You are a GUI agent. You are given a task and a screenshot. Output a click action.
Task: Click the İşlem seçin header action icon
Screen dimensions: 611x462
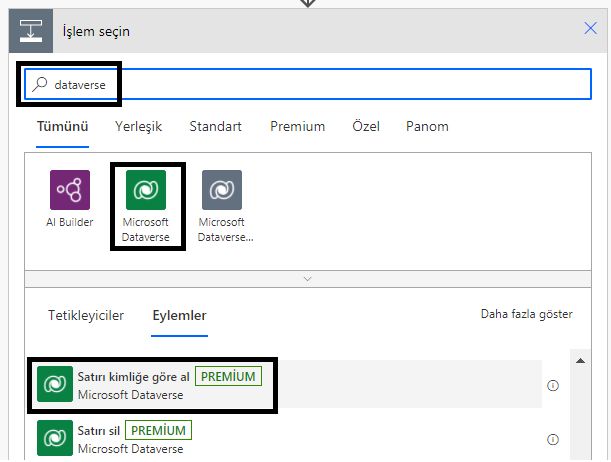point(31,31)
